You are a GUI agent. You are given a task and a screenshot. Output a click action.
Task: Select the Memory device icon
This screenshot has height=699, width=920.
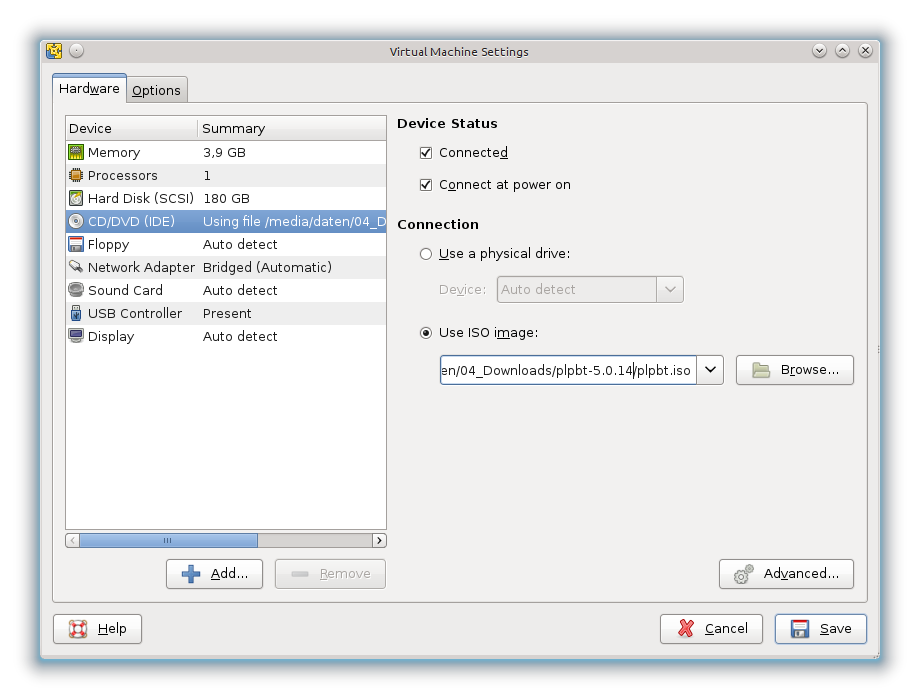pos(76,152)
